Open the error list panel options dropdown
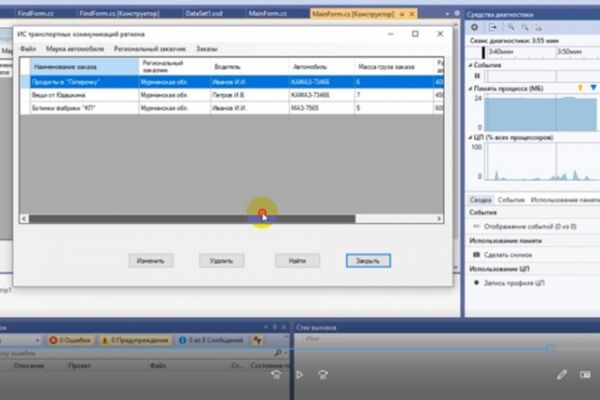 [266, 327]
